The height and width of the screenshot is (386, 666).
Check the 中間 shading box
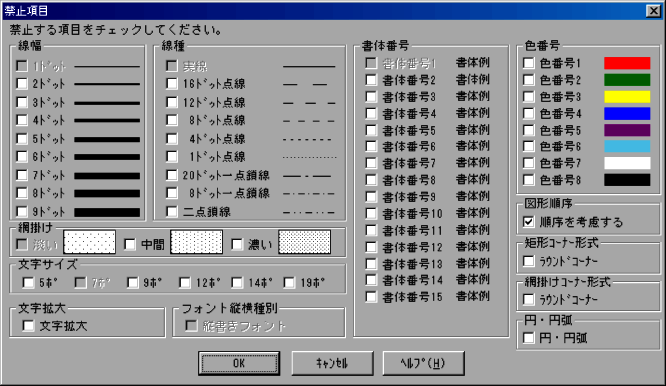[x=130, y=244]
